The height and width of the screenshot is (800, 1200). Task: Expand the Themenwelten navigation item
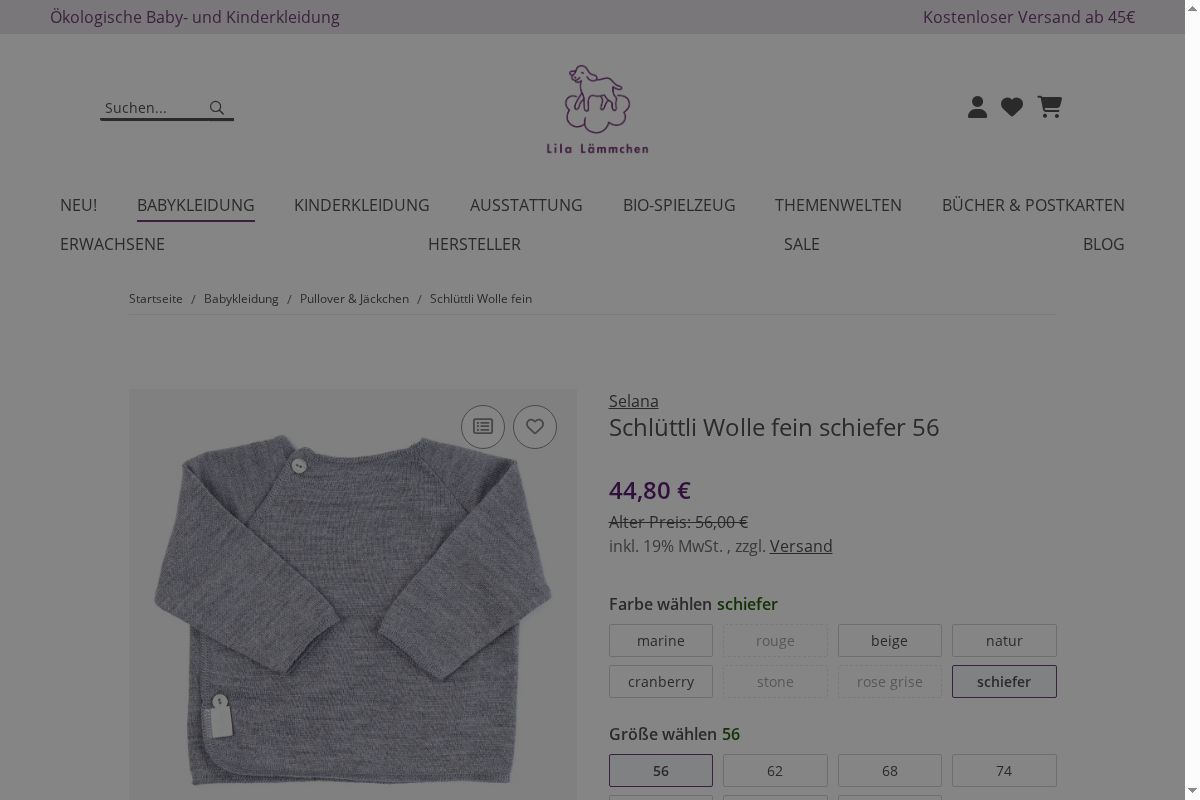pos(838,205)
